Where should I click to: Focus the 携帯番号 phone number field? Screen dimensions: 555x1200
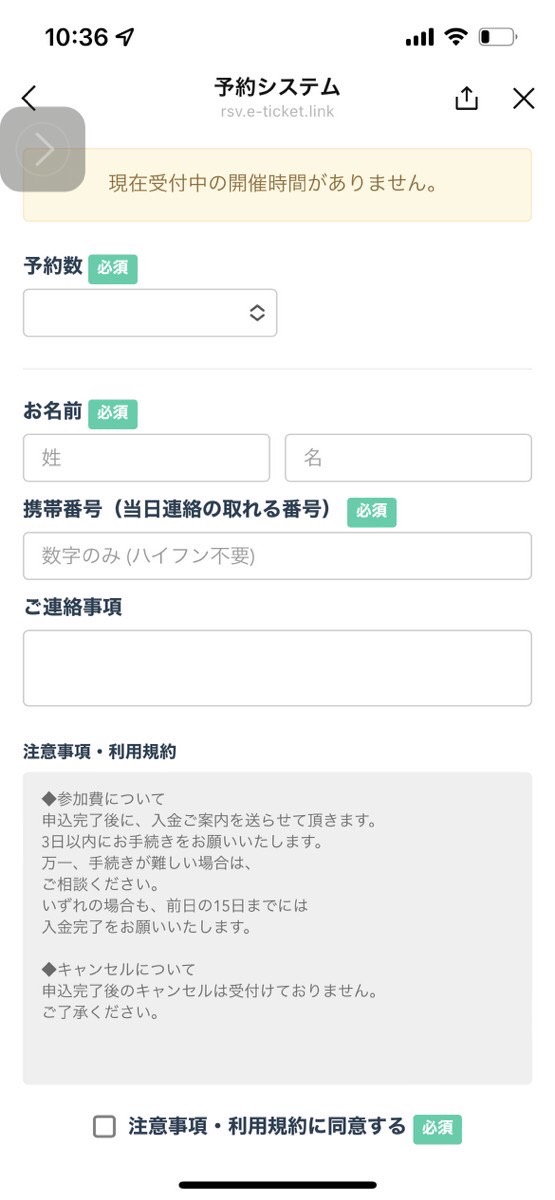[x=277, y=556]
